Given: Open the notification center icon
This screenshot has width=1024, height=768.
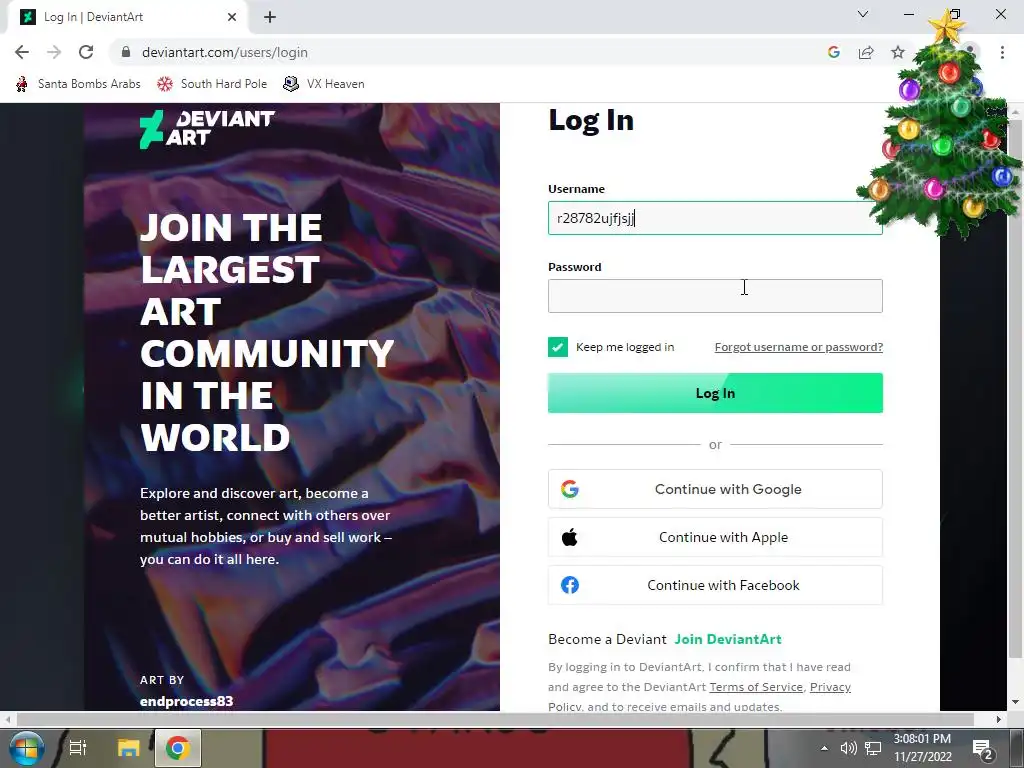Looking at the screenshot, I should pos(984,748).
